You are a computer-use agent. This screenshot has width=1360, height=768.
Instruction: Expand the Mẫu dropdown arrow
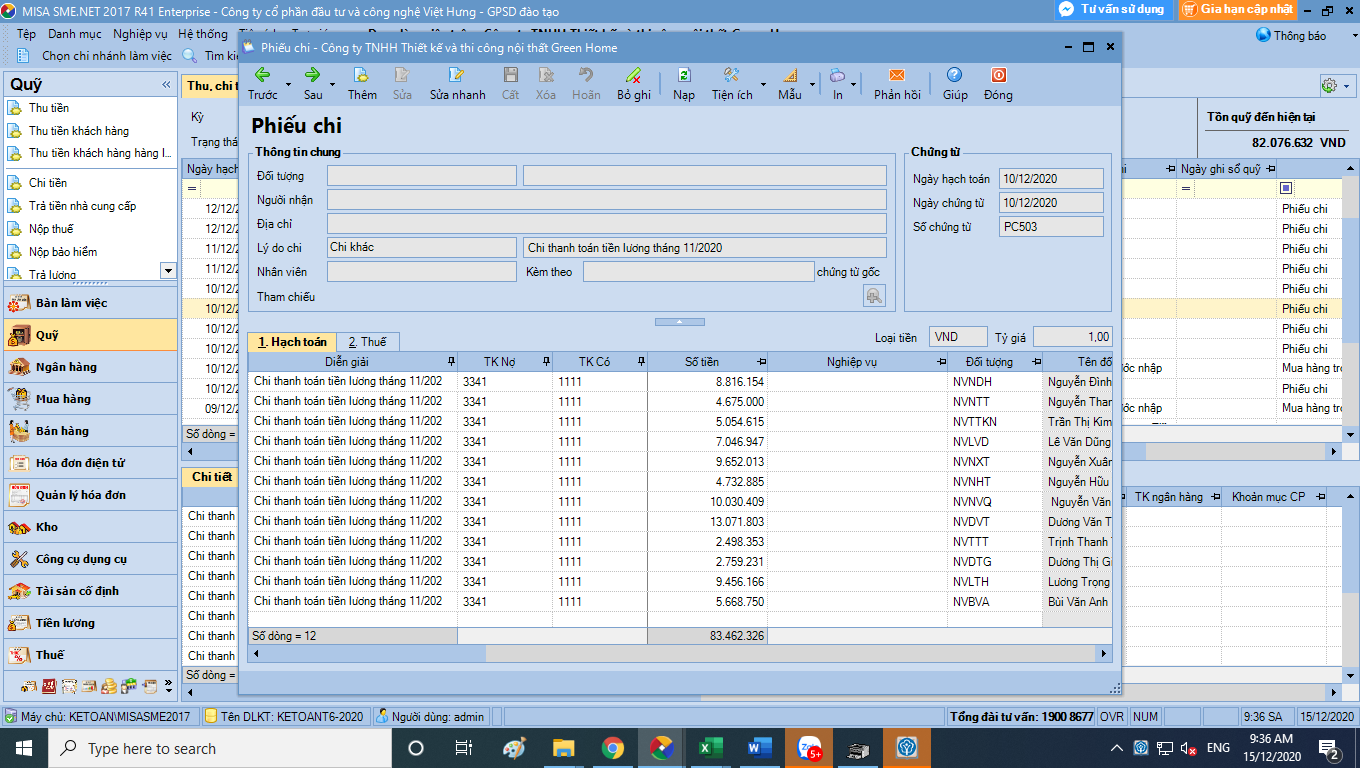pyautogui.click(x=811, y=85)
